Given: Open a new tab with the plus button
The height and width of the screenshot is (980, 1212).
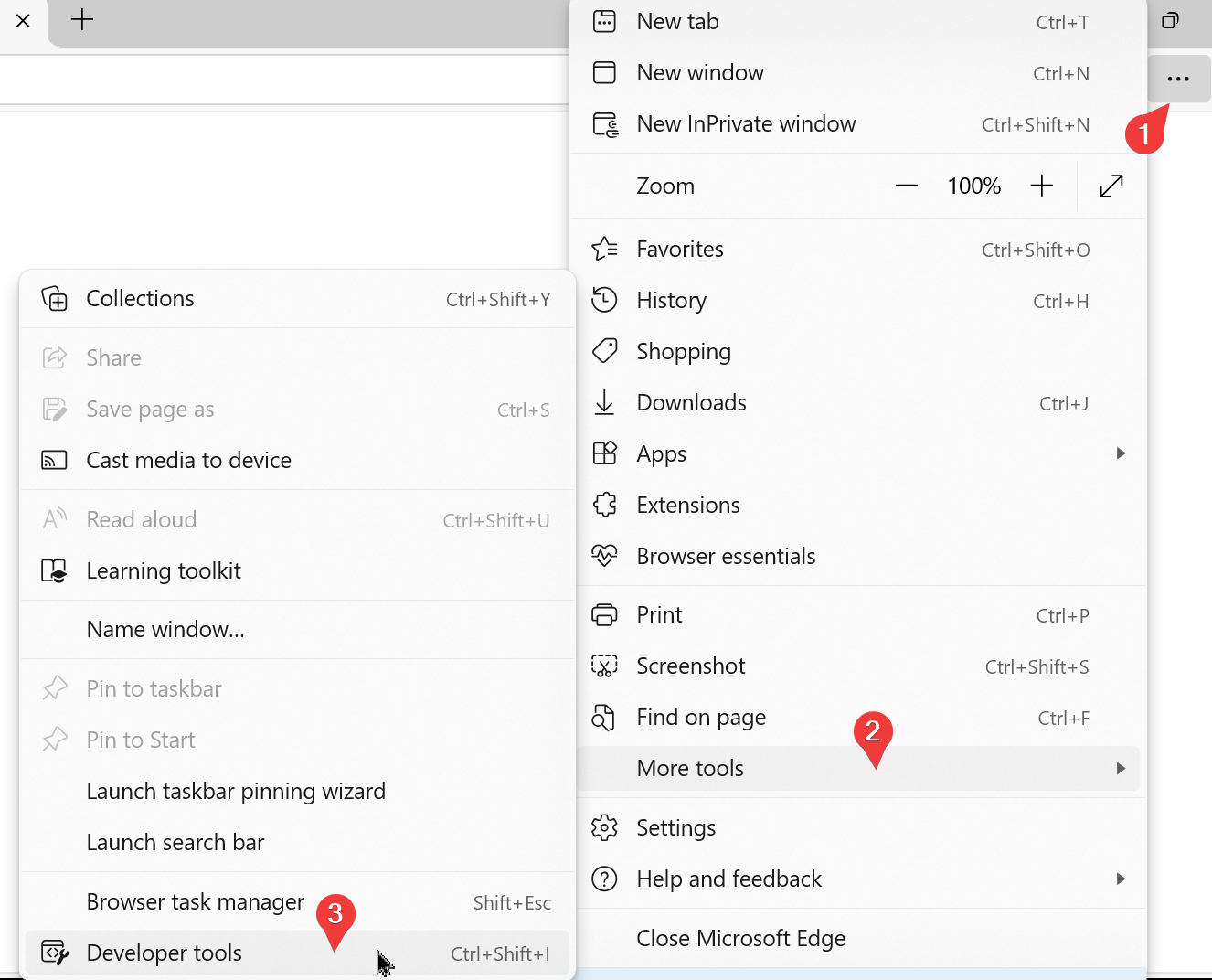Looking at the screenshot, I should (82, 20).
